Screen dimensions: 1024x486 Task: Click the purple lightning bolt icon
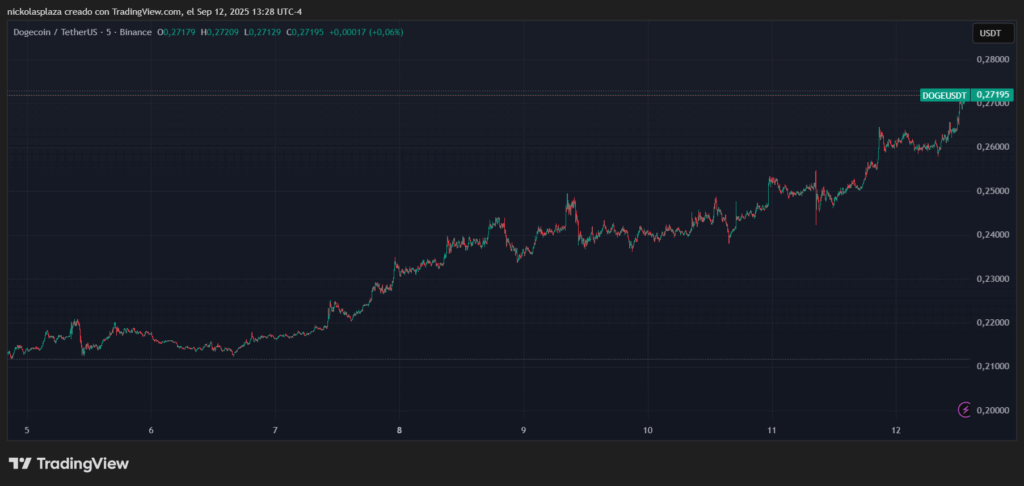964,409
